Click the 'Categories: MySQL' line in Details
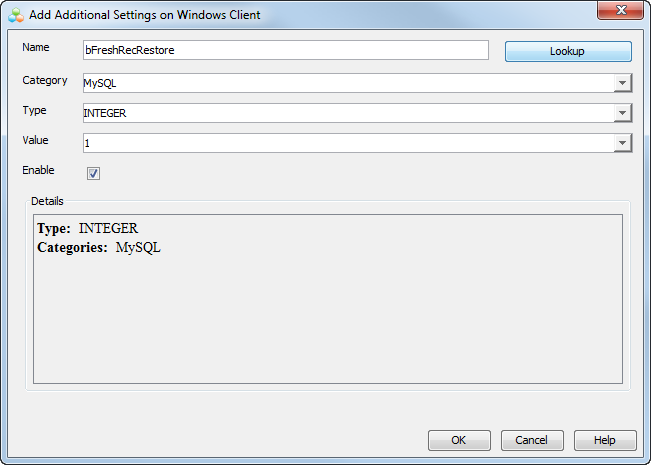The image size is (651, 465). pyautogui.click(x=99, y=247)
